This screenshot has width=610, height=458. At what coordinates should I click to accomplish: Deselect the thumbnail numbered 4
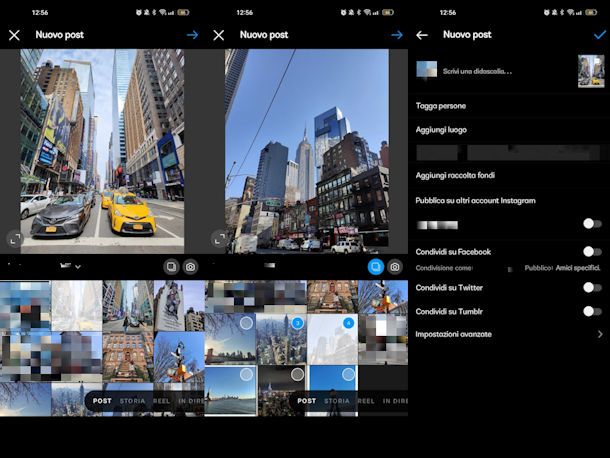(348, 323)
